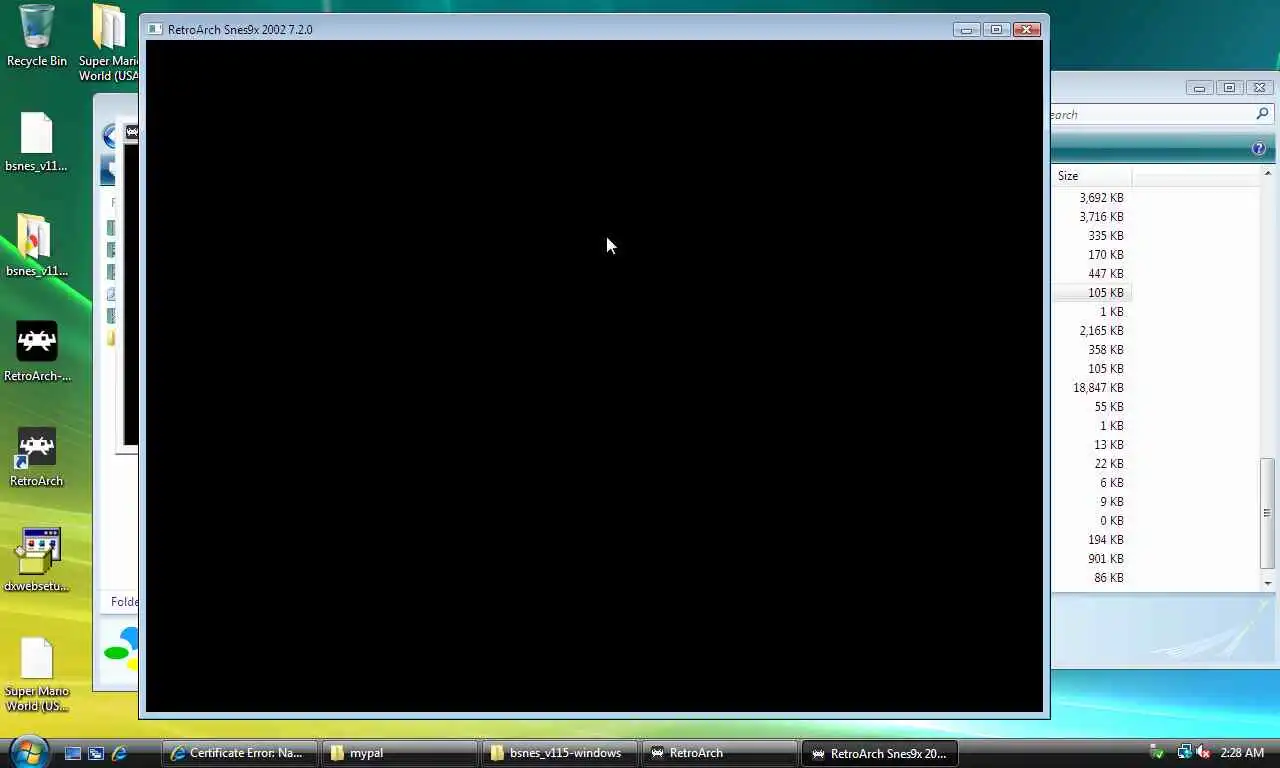Click the Size column header in Explorer
This screenshot has height=768, width=1280.
(x=1091, y=176)
